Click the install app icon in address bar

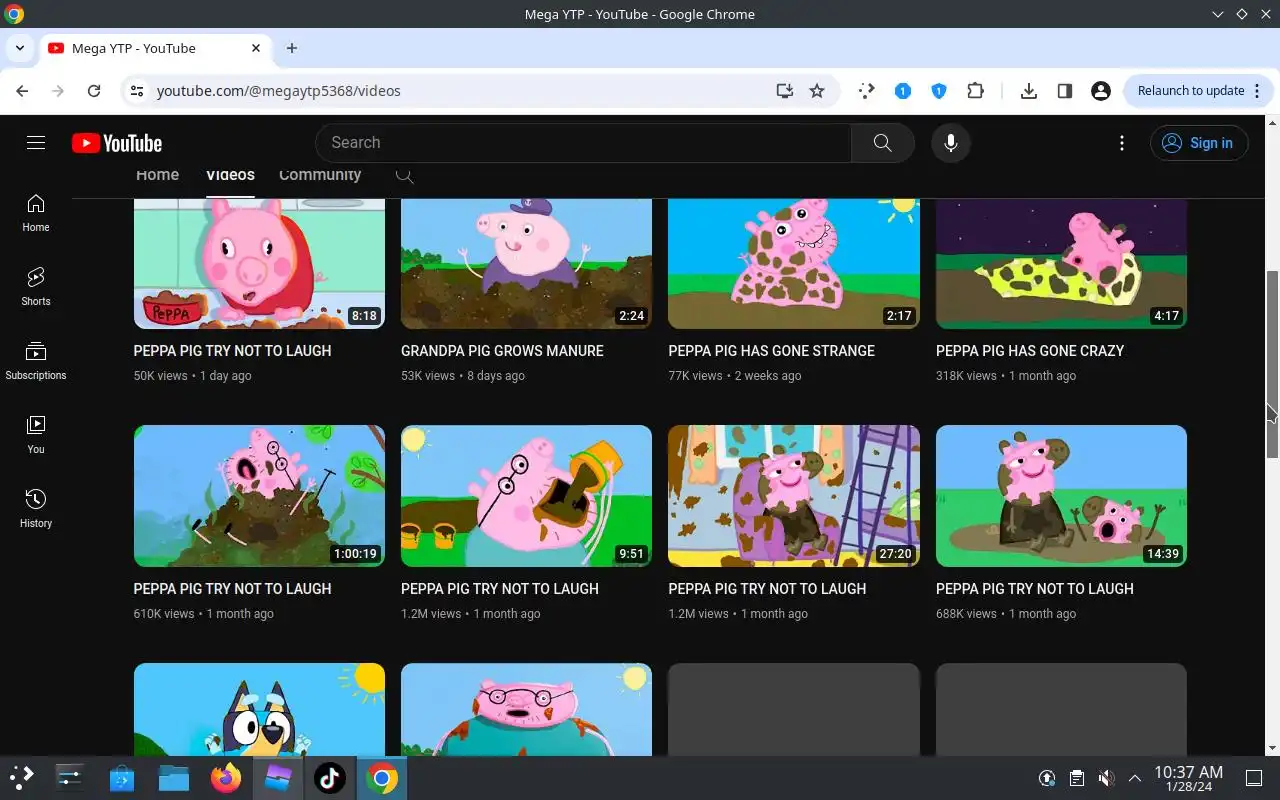click(x=785, y=91)
